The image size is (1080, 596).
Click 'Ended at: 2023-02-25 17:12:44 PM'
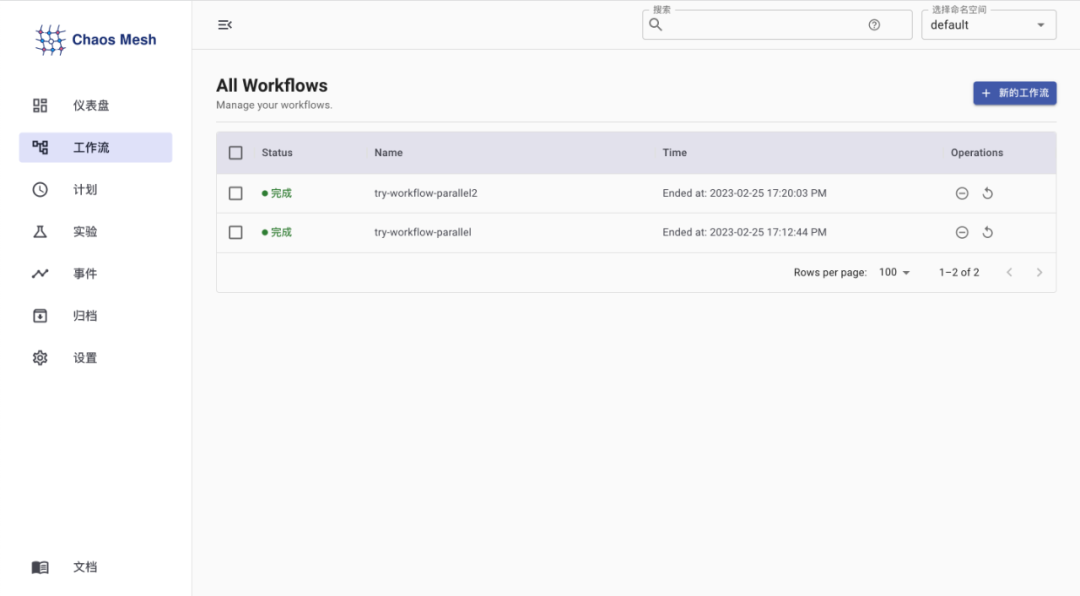tap(745, 233)
